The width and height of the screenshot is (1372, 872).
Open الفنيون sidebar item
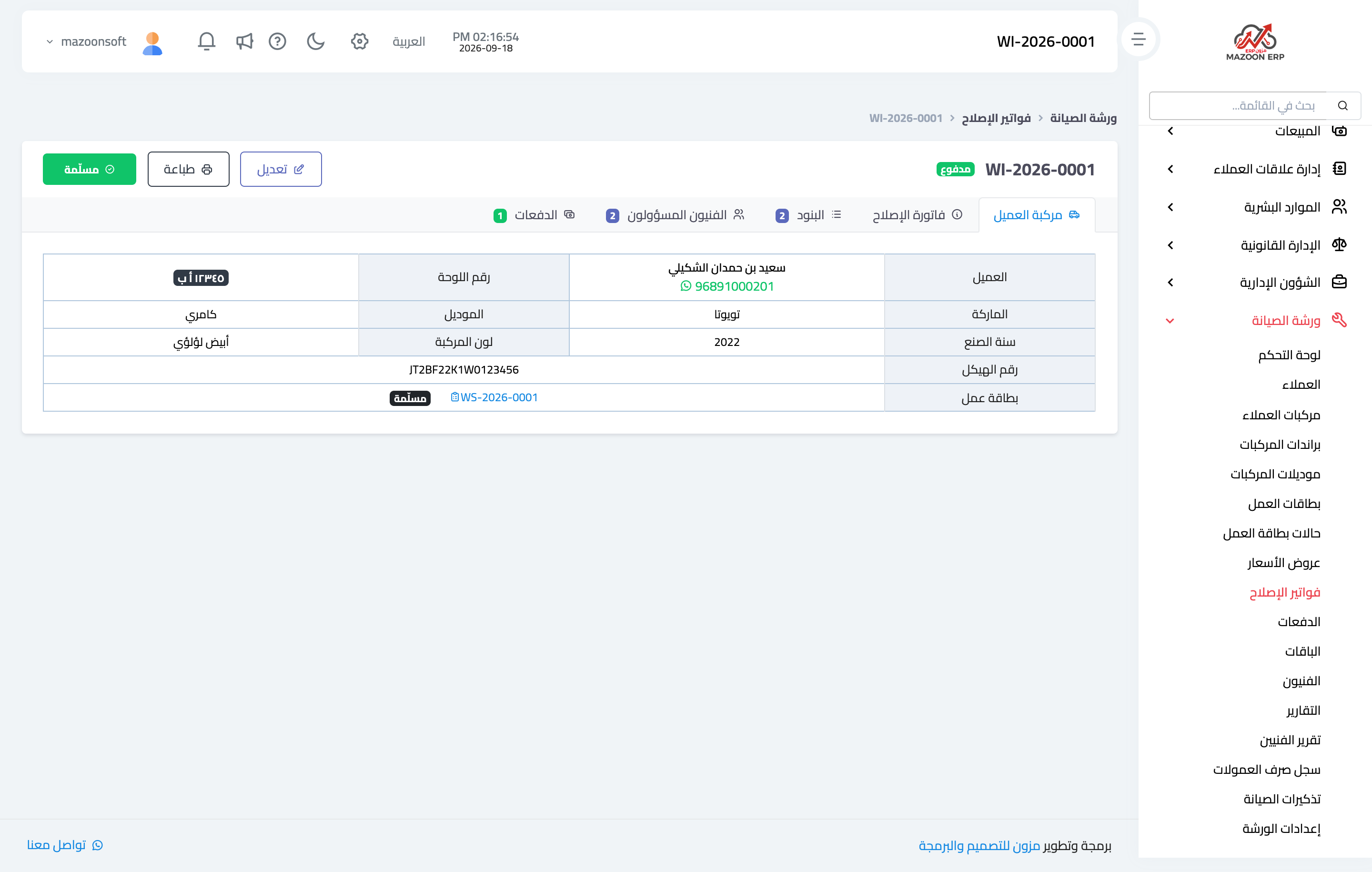coord(1301,681)
